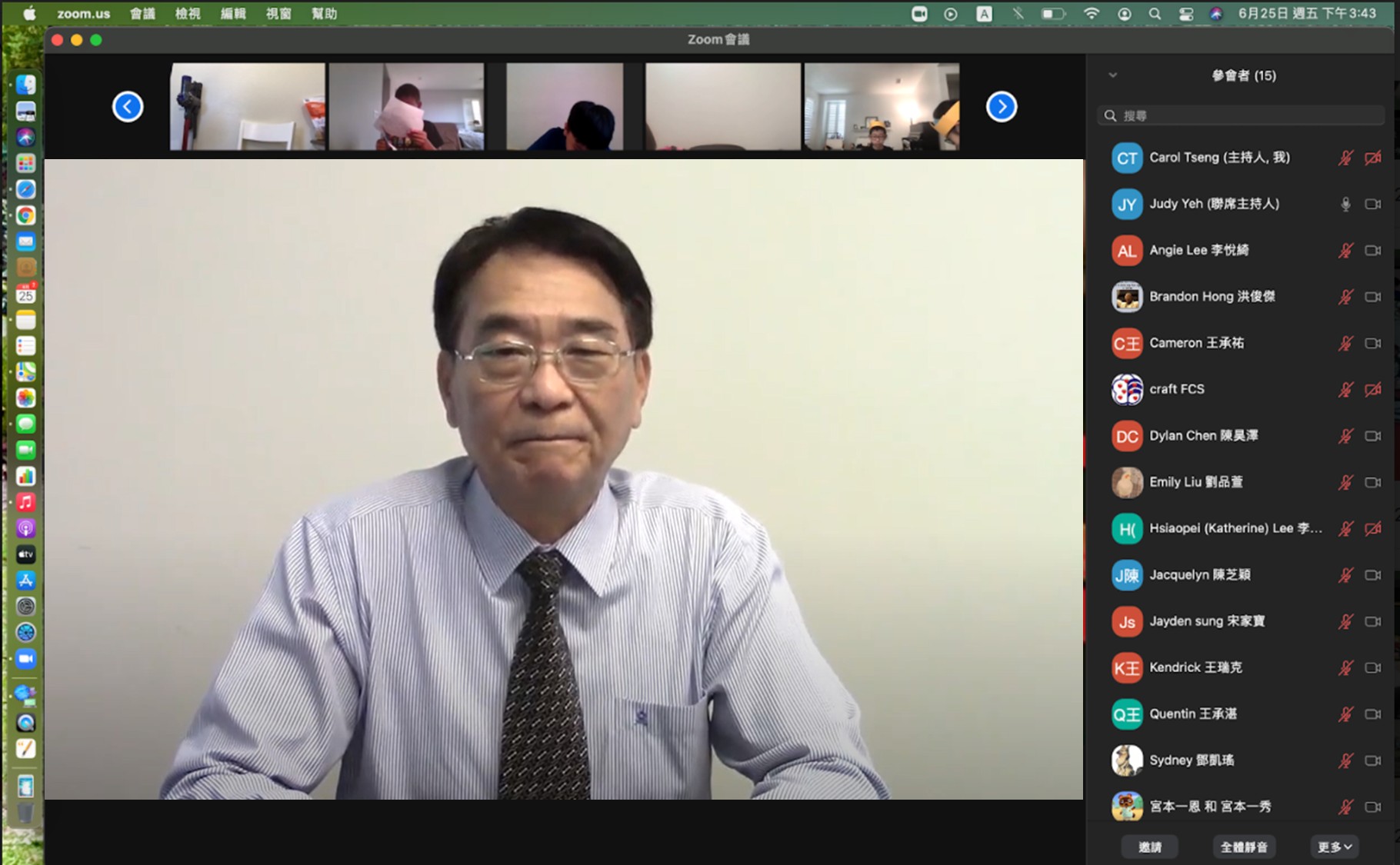Open the 會議 menu

tap(142, 14)
